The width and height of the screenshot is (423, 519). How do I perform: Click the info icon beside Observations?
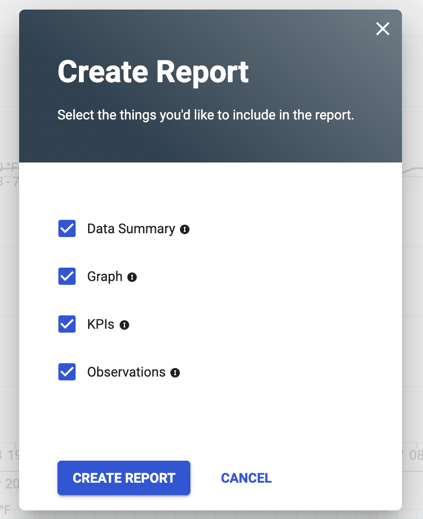175,373
